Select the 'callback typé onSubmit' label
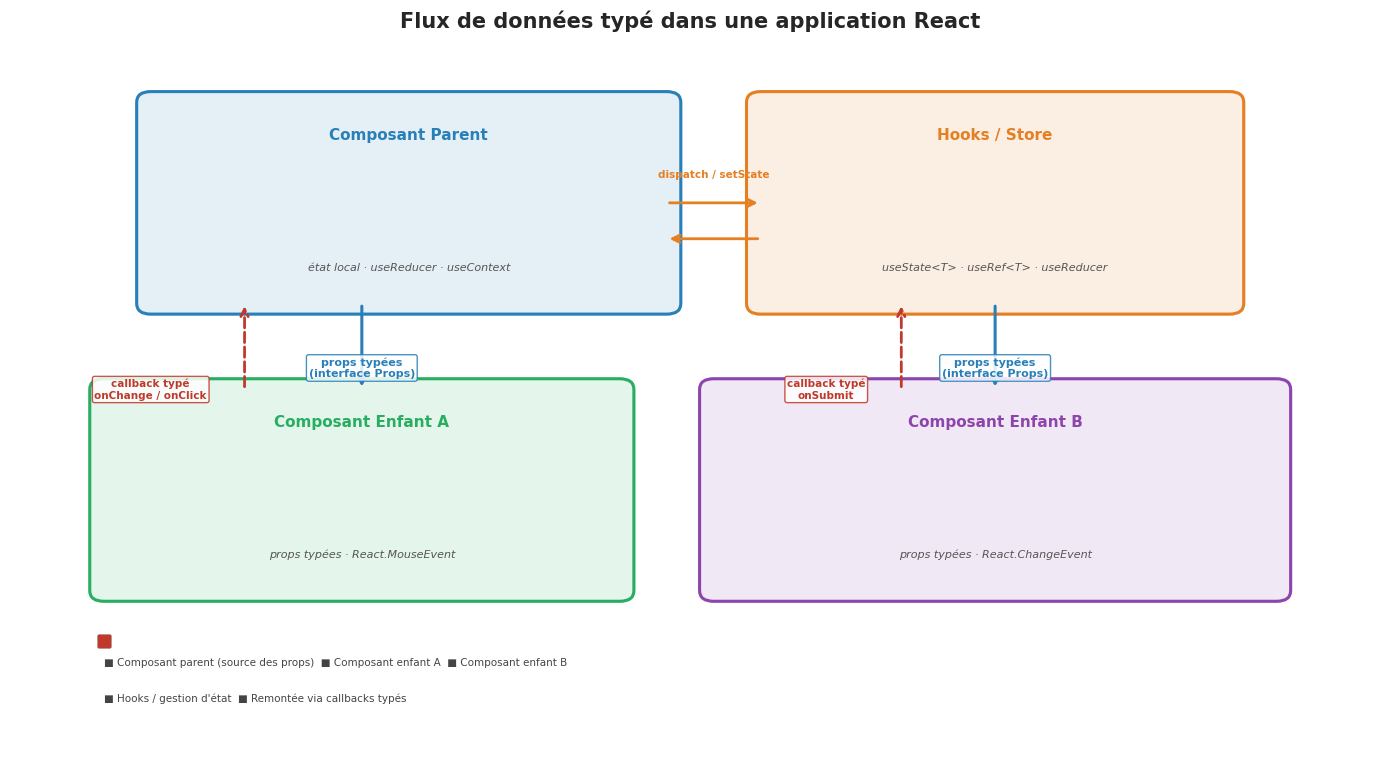 [826, 390]
